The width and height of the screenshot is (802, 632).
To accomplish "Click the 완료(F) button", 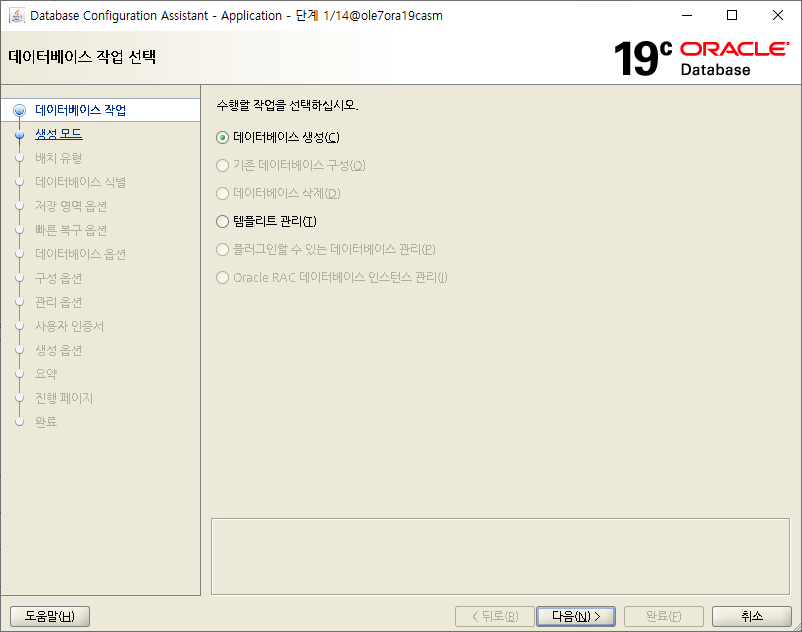I will (663, 616).
